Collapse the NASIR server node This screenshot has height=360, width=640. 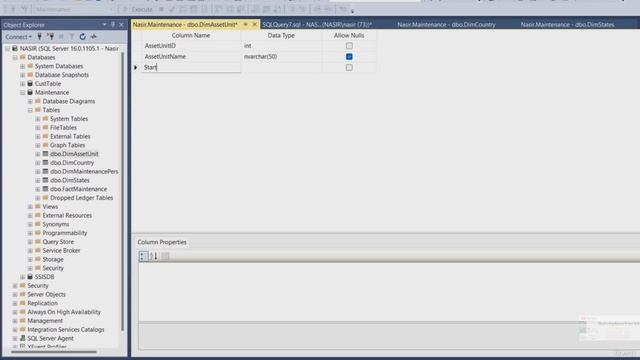(x=7, y=49)
